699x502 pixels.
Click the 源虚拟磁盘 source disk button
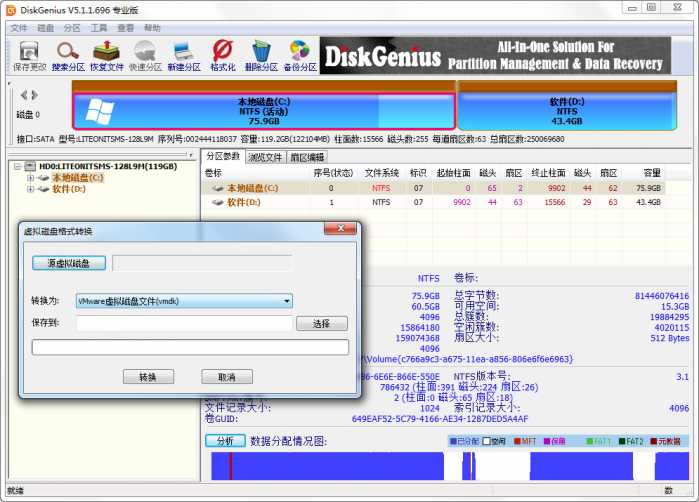point(69,263)
